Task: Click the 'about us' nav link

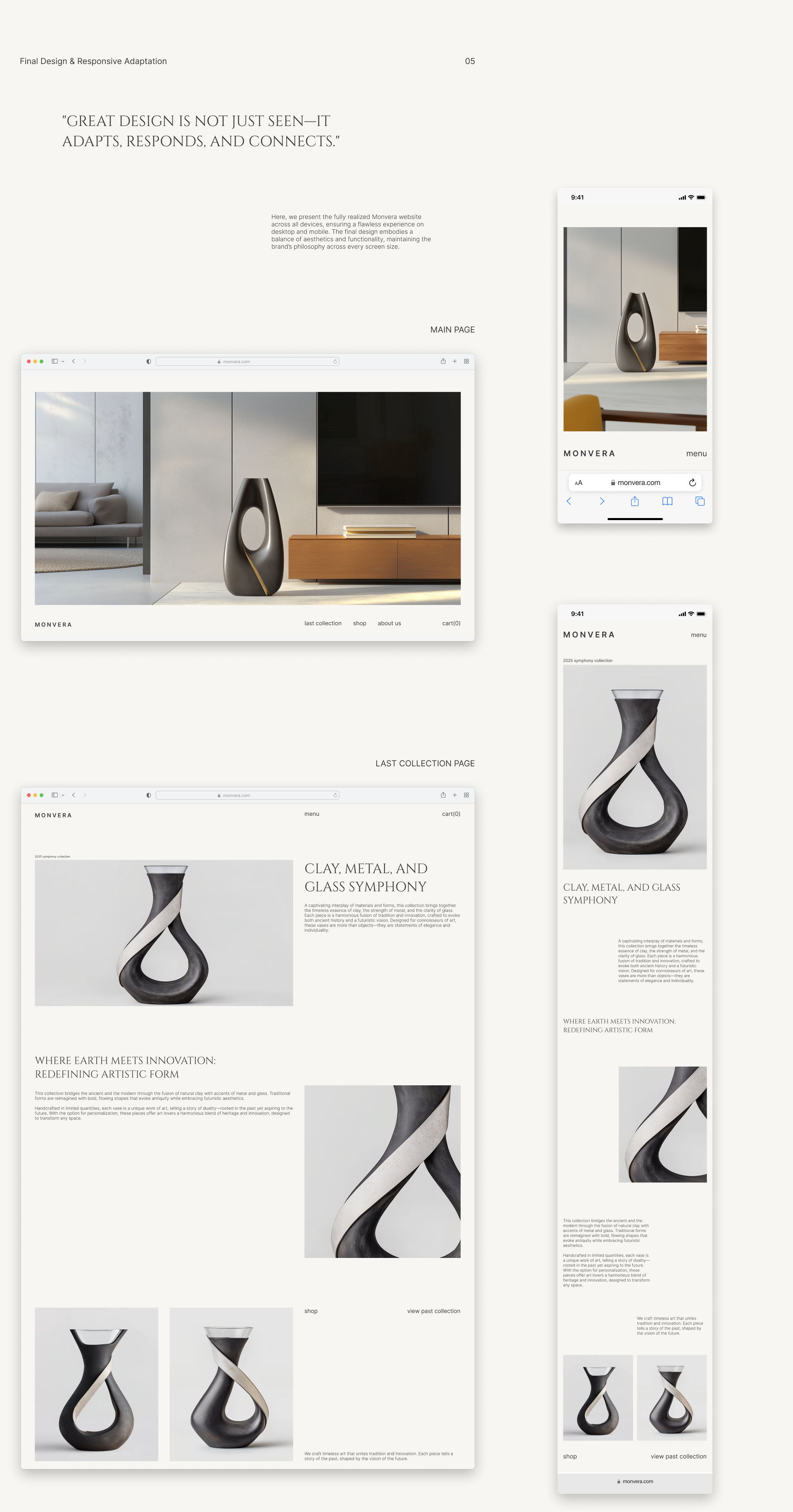Action: click(389, 623)
